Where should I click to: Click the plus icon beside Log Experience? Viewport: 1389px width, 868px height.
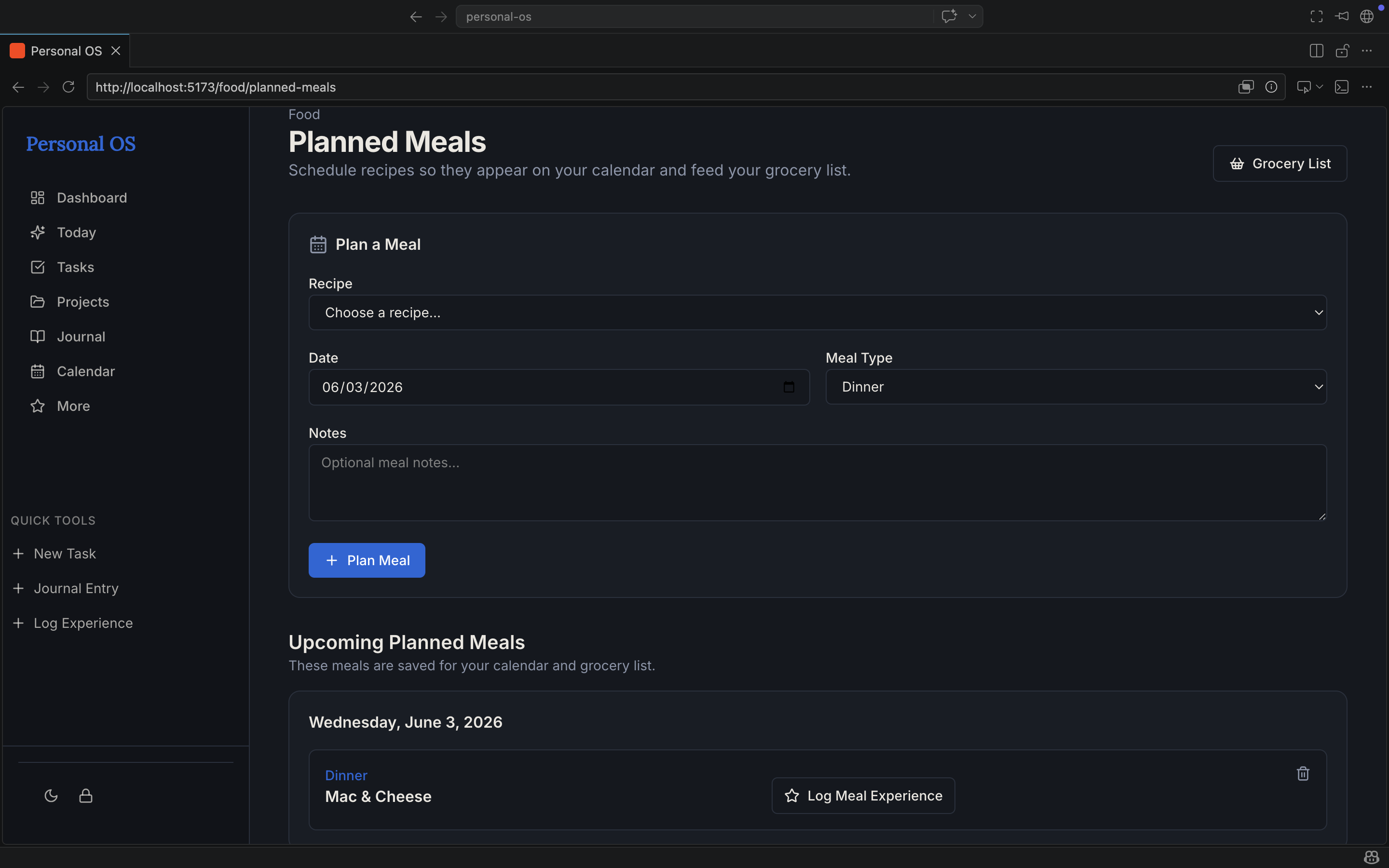[18, 623]
